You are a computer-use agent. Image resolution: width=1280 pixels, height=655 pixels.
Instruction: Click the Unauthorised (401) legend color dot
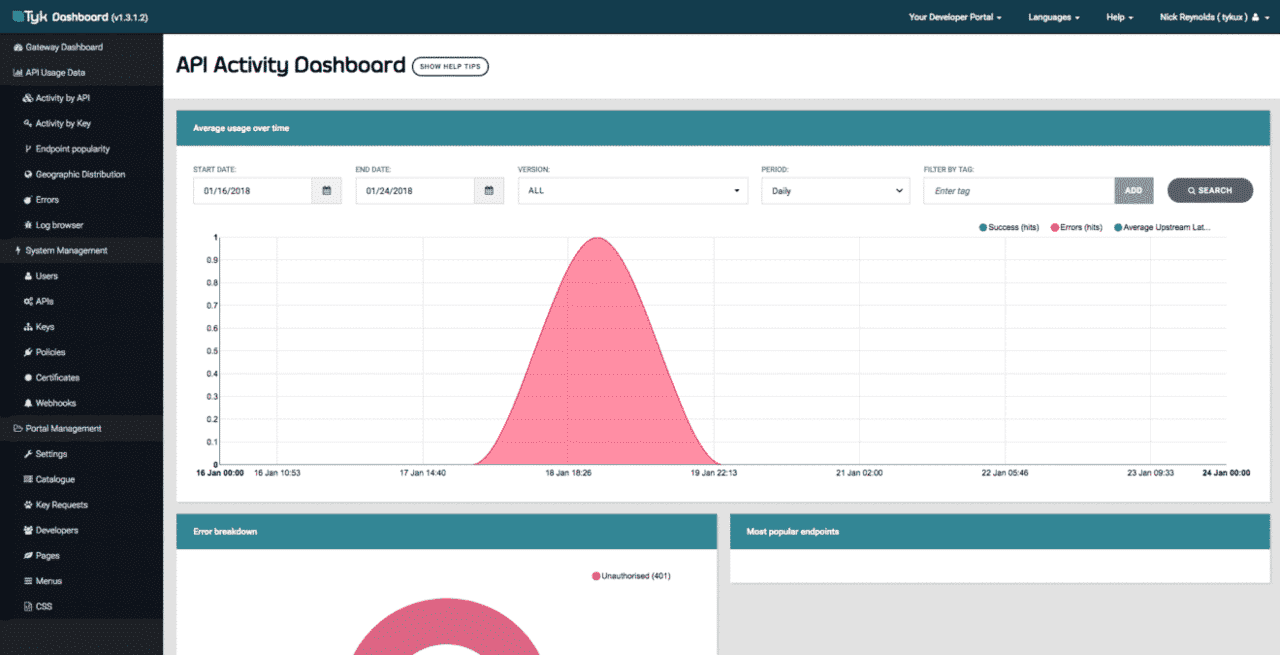(x=596, y=576)
